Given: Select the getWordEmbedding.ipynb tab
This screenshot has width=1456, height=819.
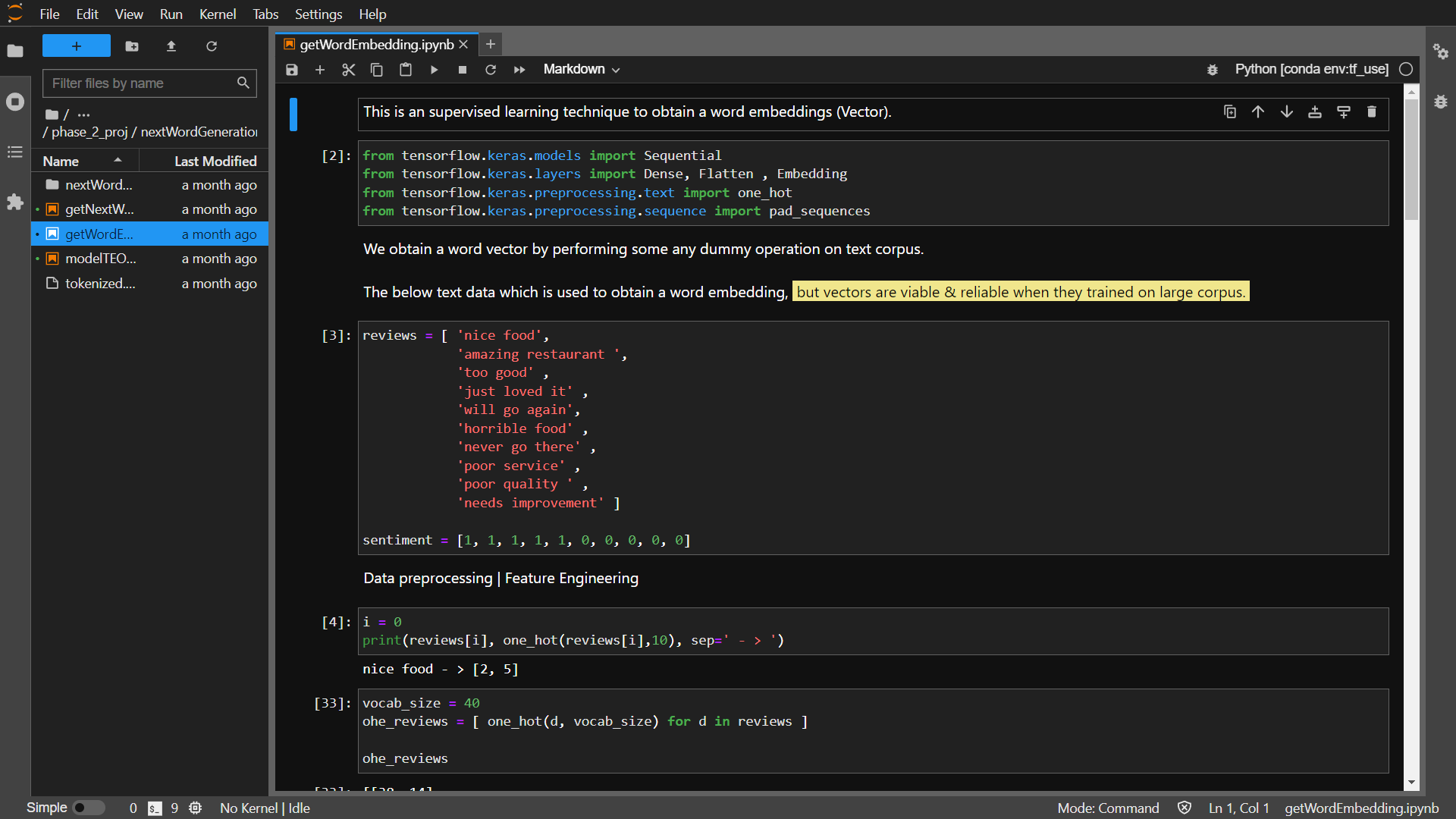Looking at the screenshot, I should tap(376, 45).
